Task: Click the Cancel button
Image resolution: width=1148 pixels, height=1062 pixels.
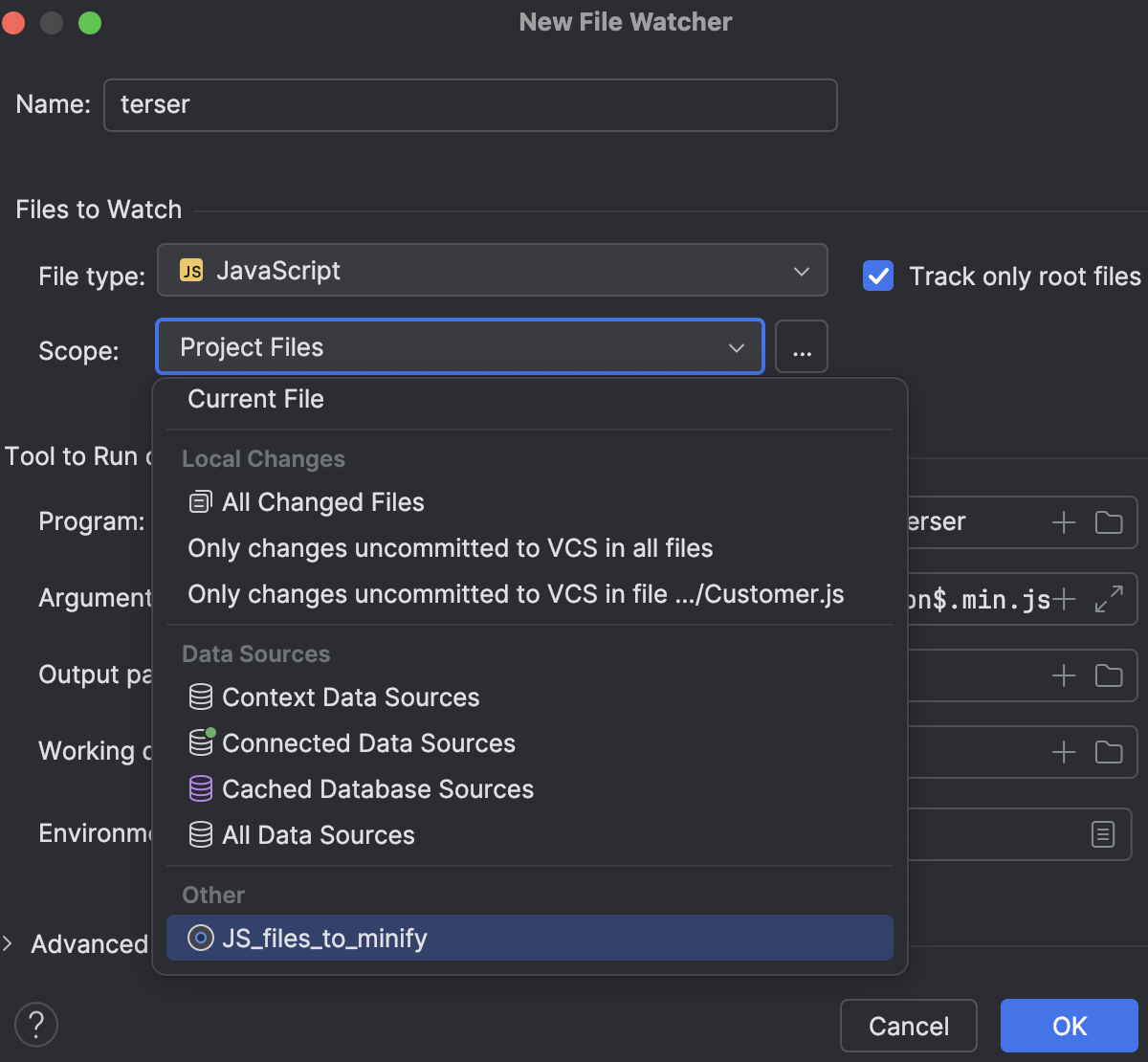Action: (908, 1026)
